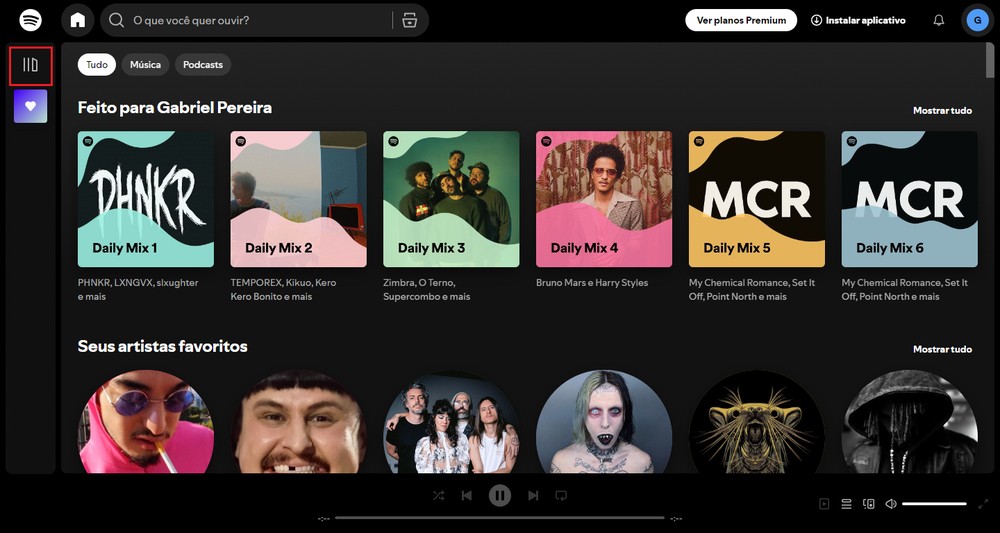The width and height of the screenshot is (1000, 533).
Task: Expand Your Library sidebar icon
Action: 31,65
